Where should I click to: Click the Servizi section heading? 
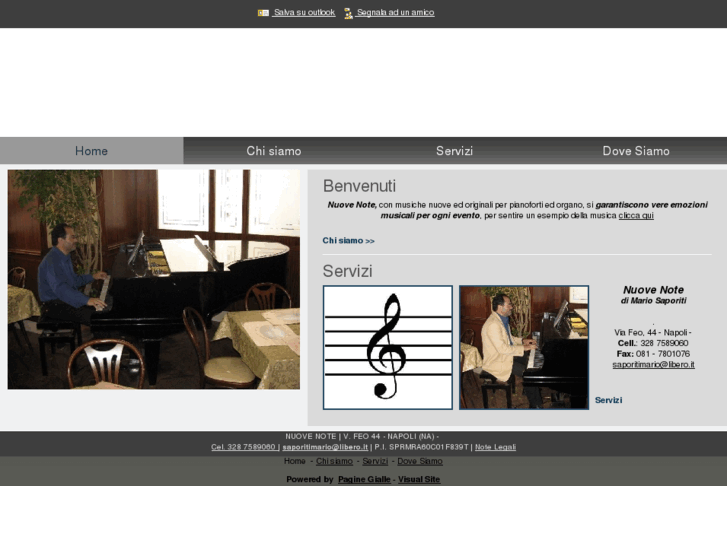point(347,271)
